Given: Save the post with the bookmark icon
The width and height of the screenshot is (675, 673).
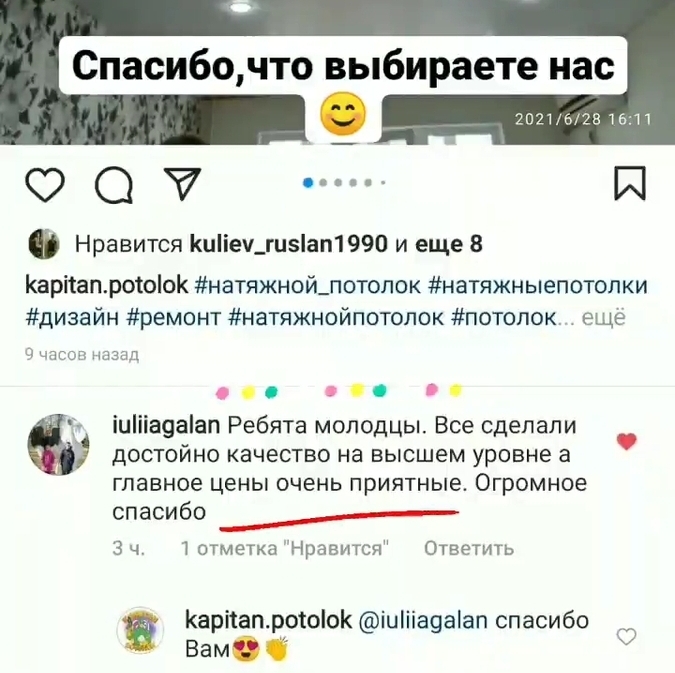Looking at the screenshot, I should click(x=630, y=183).
